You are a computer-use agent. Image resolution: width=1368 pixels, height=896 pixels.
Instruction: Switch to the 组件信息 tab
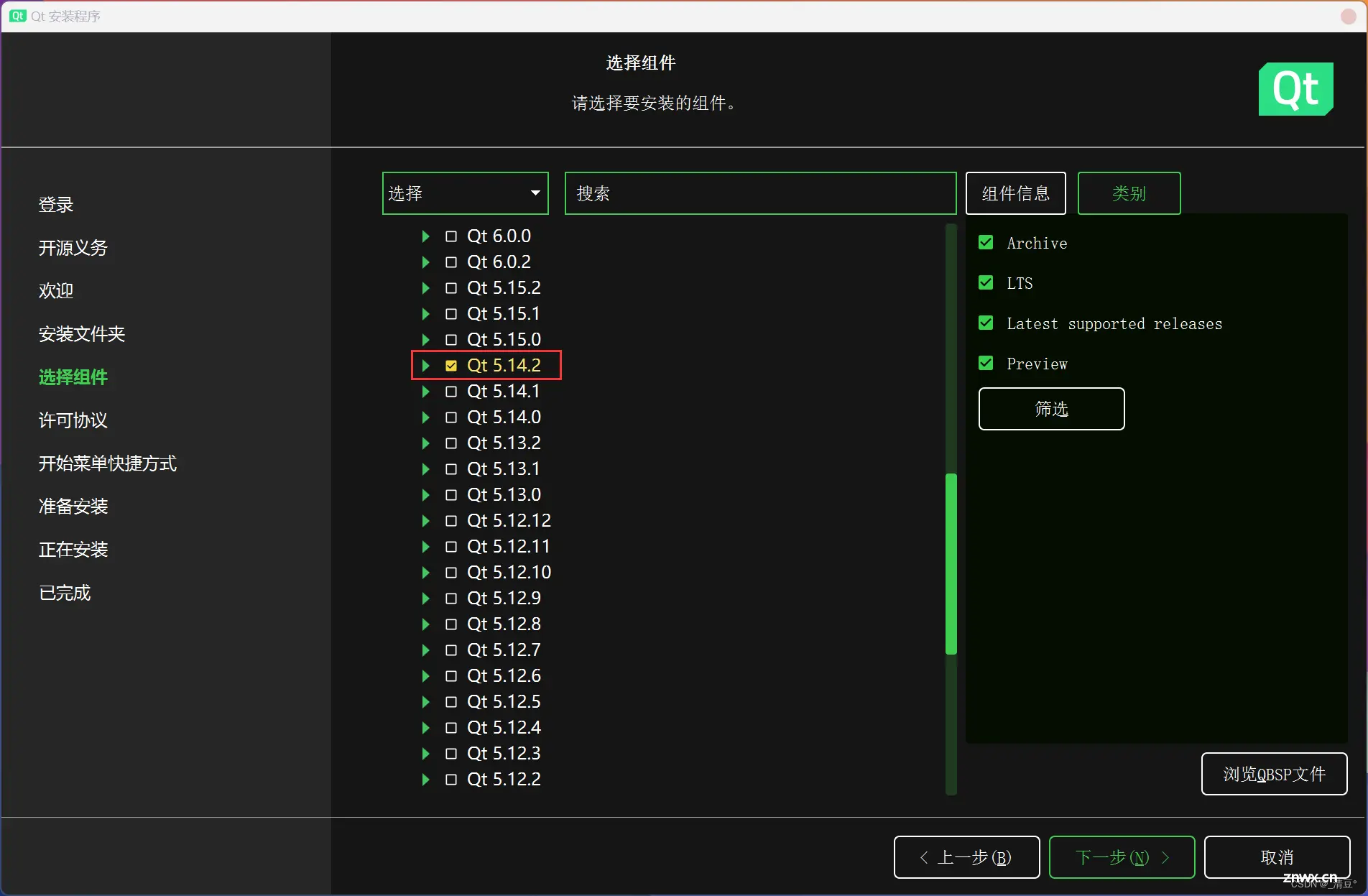1015,193
